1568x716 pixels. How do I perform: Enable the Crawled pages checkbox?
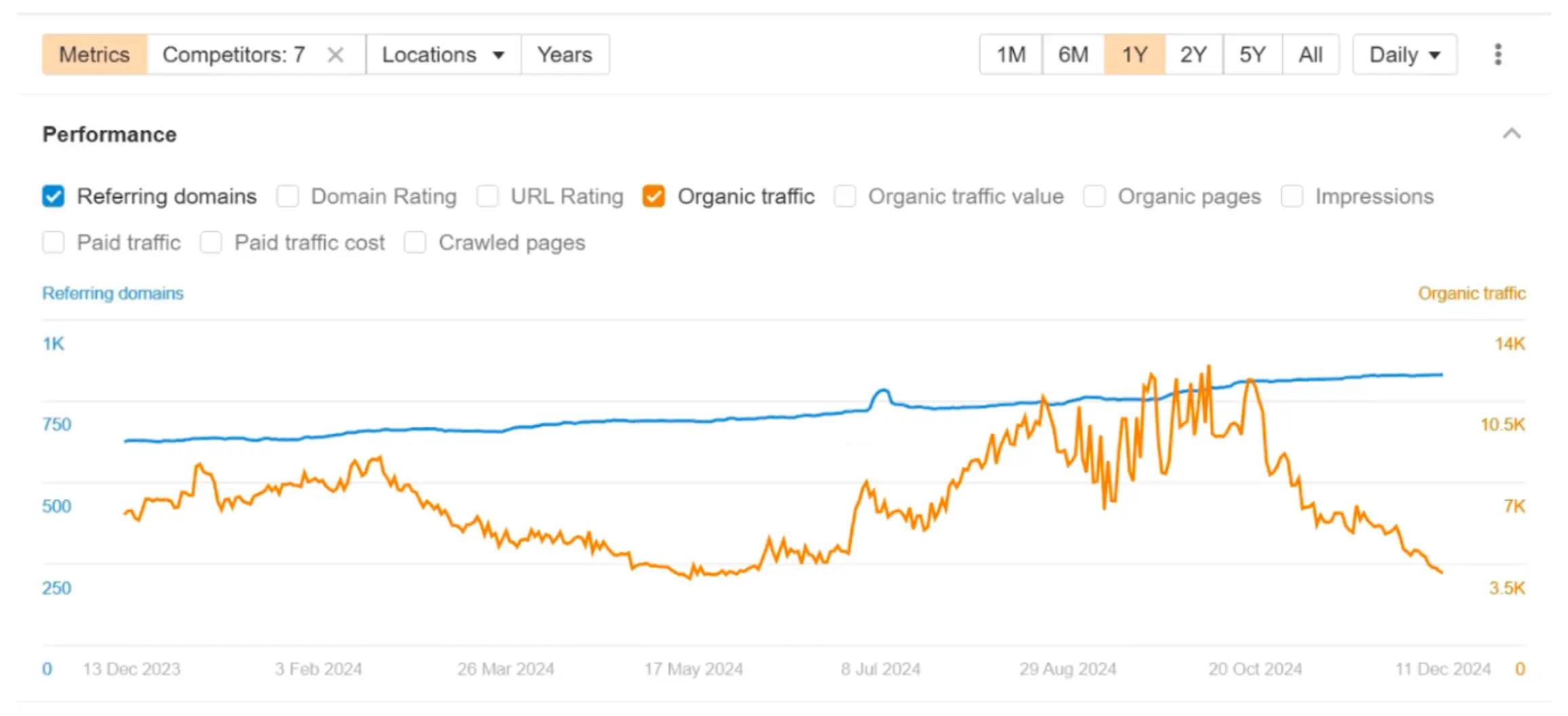click(x=415, y=243)
